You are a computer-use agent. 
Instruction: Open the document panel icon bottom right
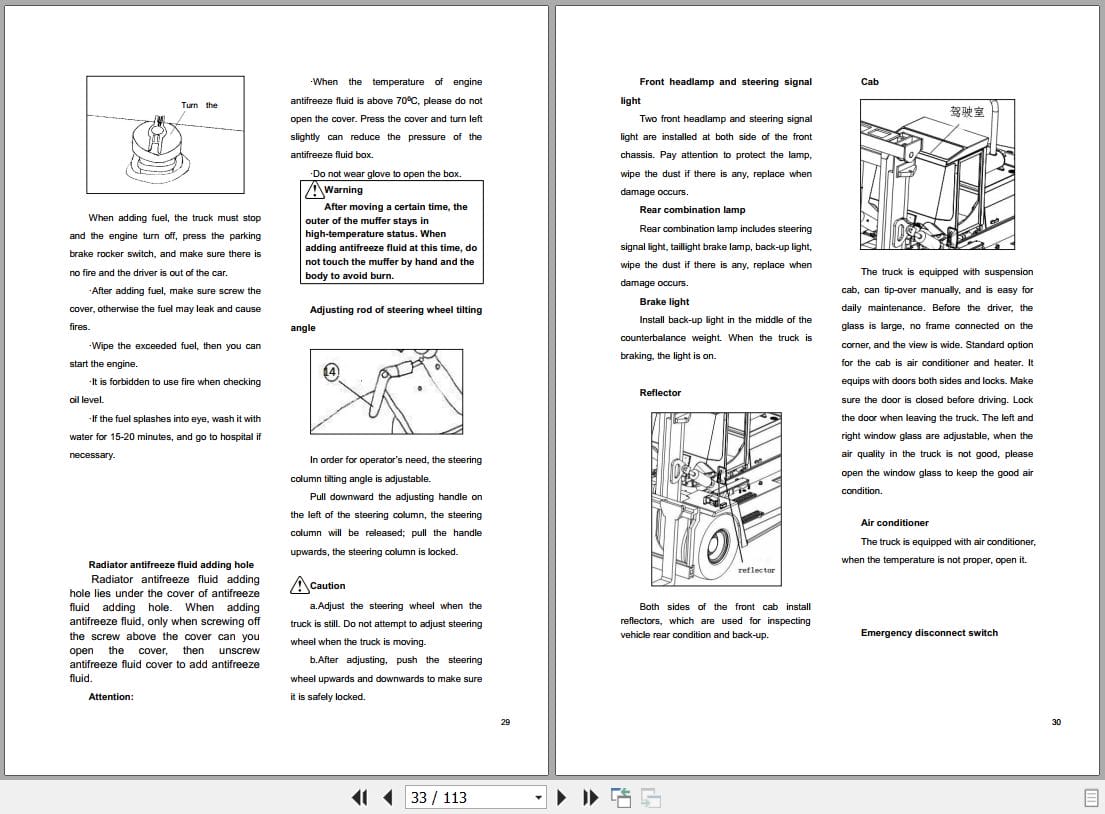click(1092, 796)
